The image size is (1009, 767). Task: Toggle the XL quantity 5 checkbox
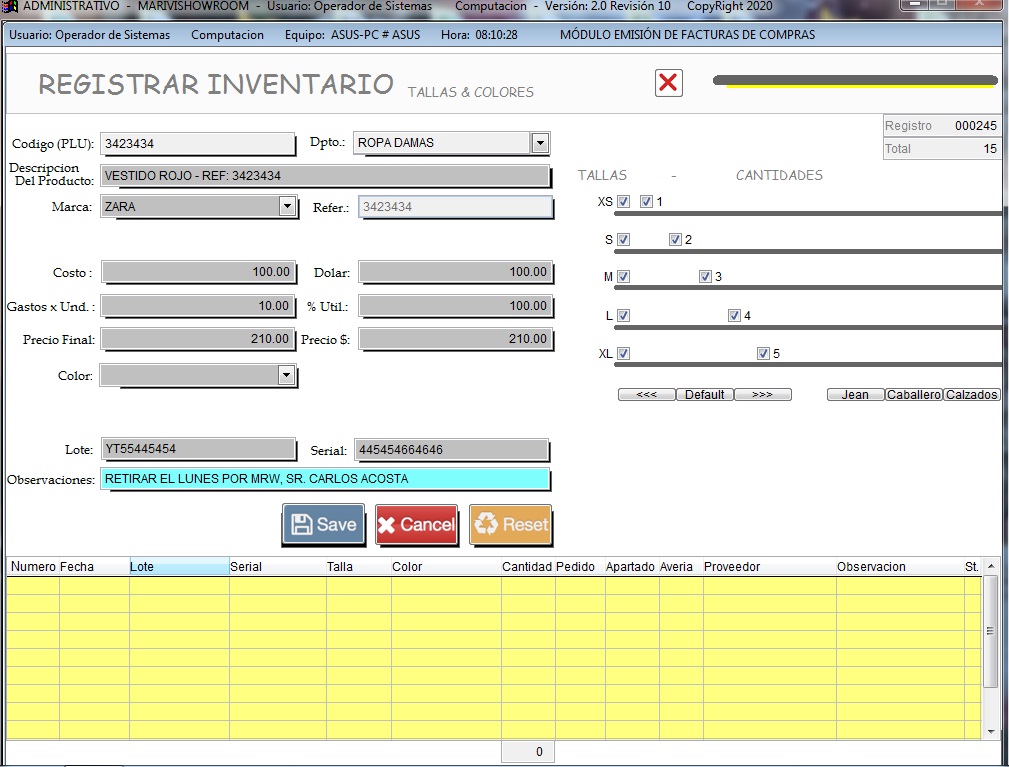763,353
